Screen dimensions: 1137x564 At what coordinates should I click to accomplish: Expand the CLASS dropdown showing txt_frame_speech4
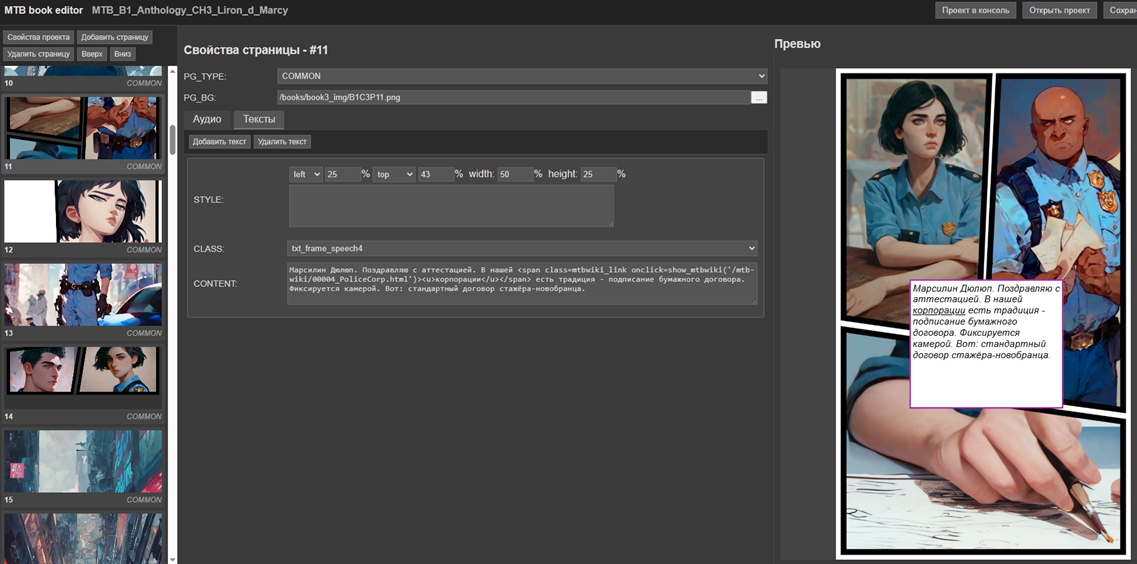[522, 248]
